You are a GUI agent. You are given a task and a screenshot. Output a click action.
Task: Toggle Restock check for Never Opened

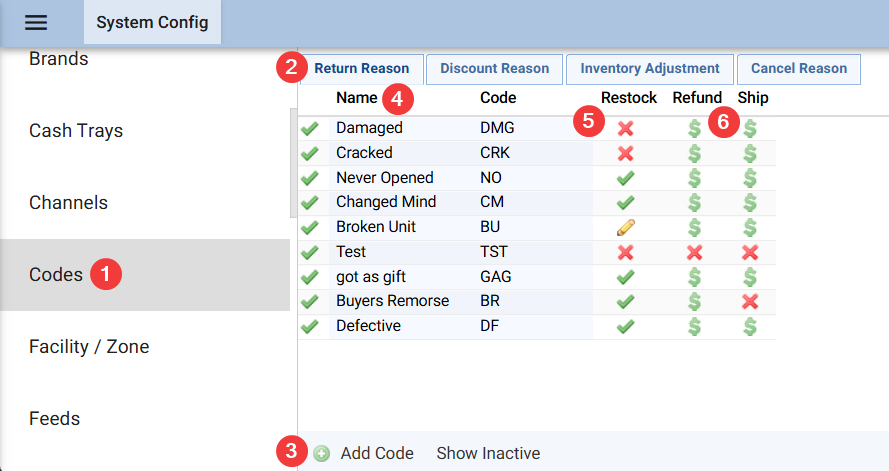pyautogui.click(x=626, y=178)
